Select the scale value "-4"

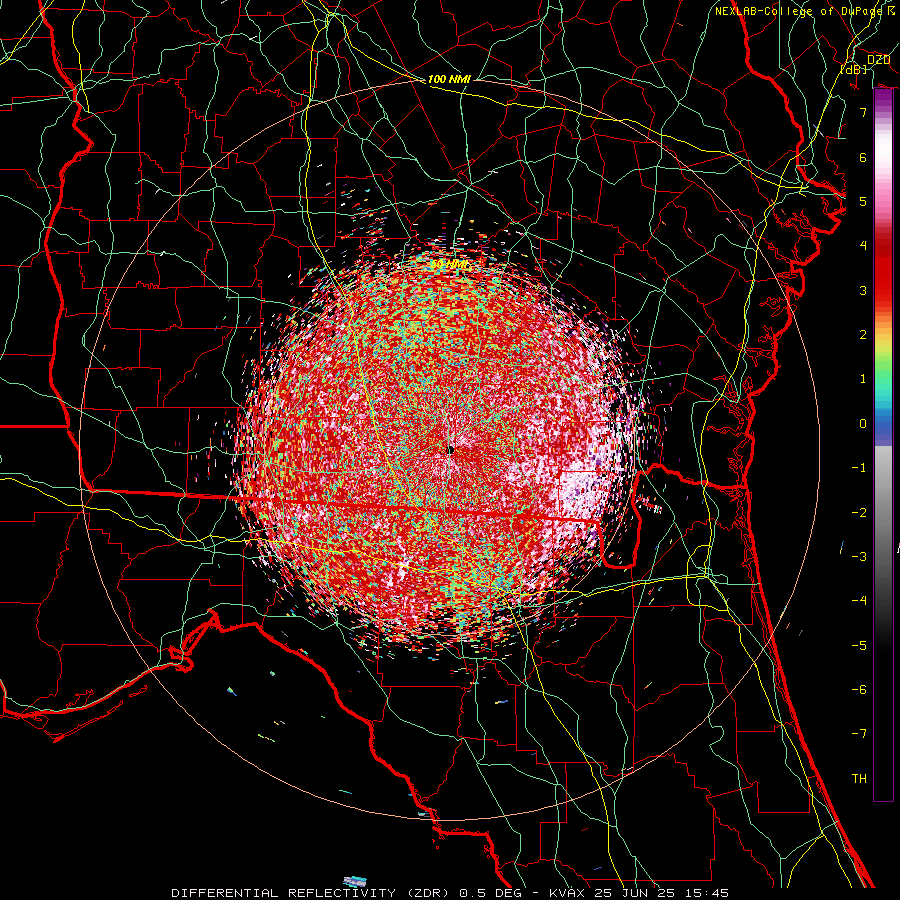(859, 600)
